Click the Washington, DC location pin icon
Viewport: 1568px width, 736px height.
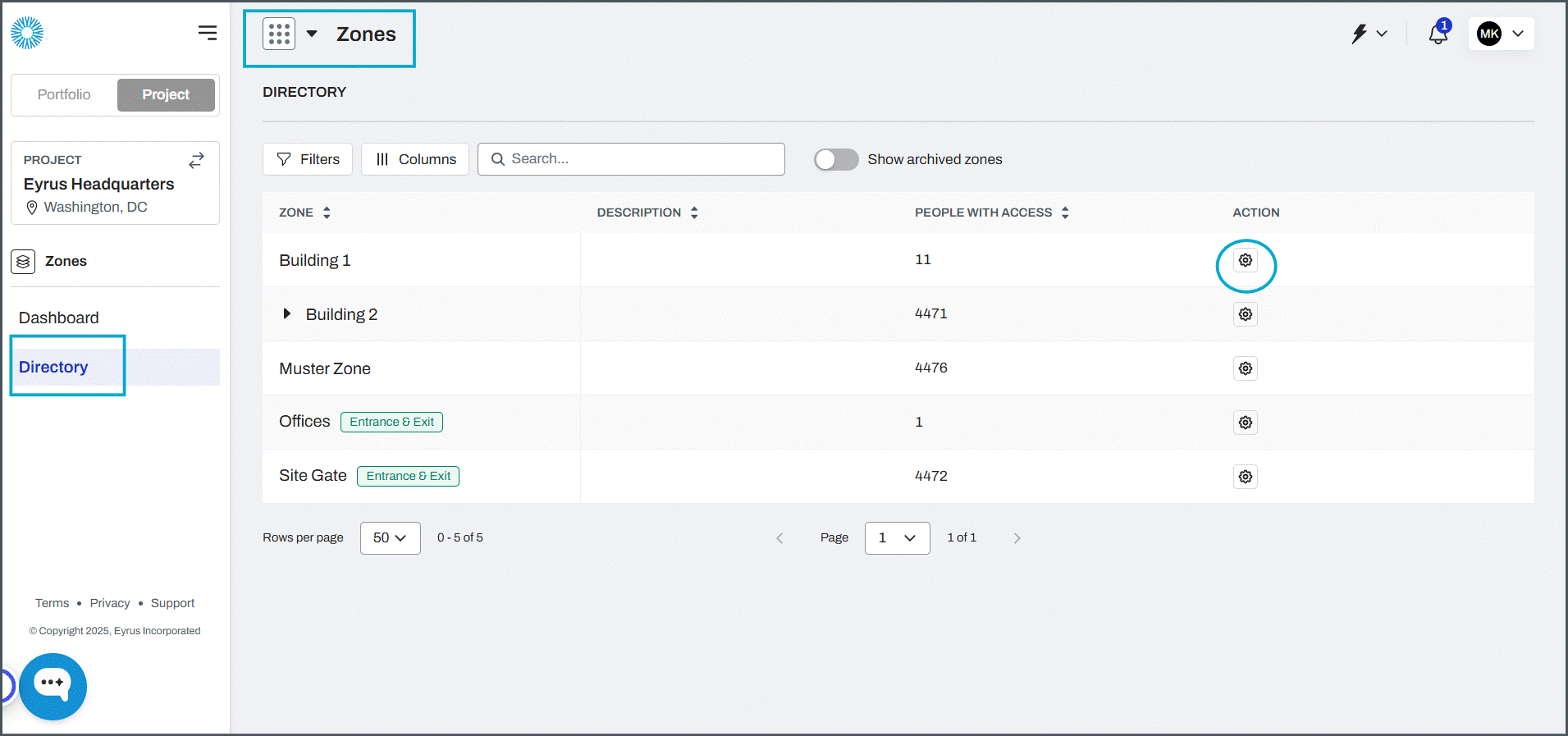[32, 208]
